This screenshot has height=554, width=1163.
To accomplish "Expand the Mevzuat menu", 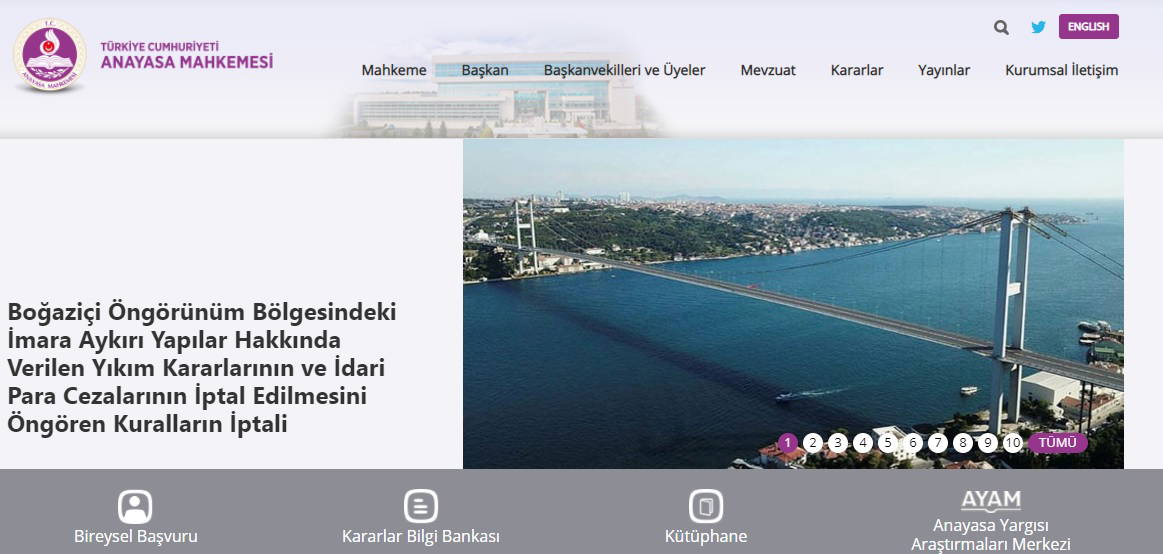I will (768, 70).
